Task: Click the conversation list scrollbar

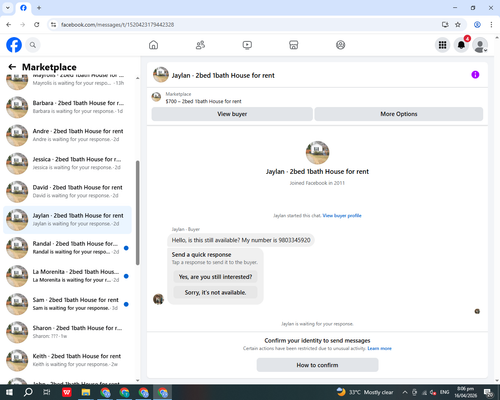Action: [x=137, y=213]
